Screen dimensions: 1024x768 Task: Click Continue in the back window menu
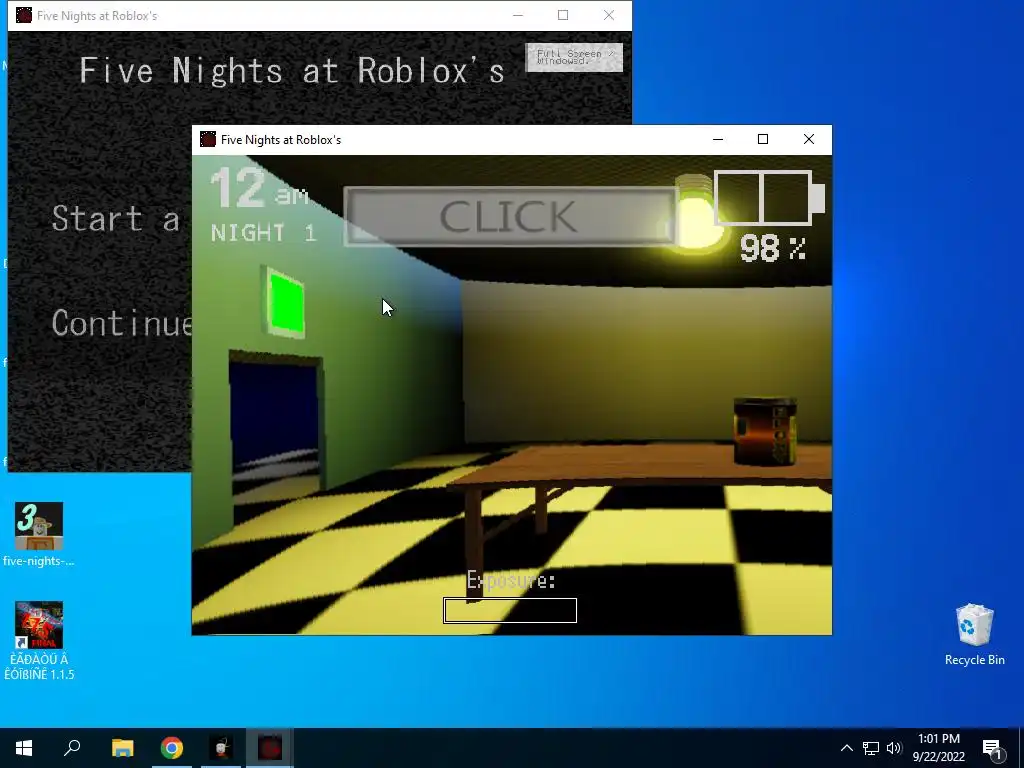click(x=121, y=323)
